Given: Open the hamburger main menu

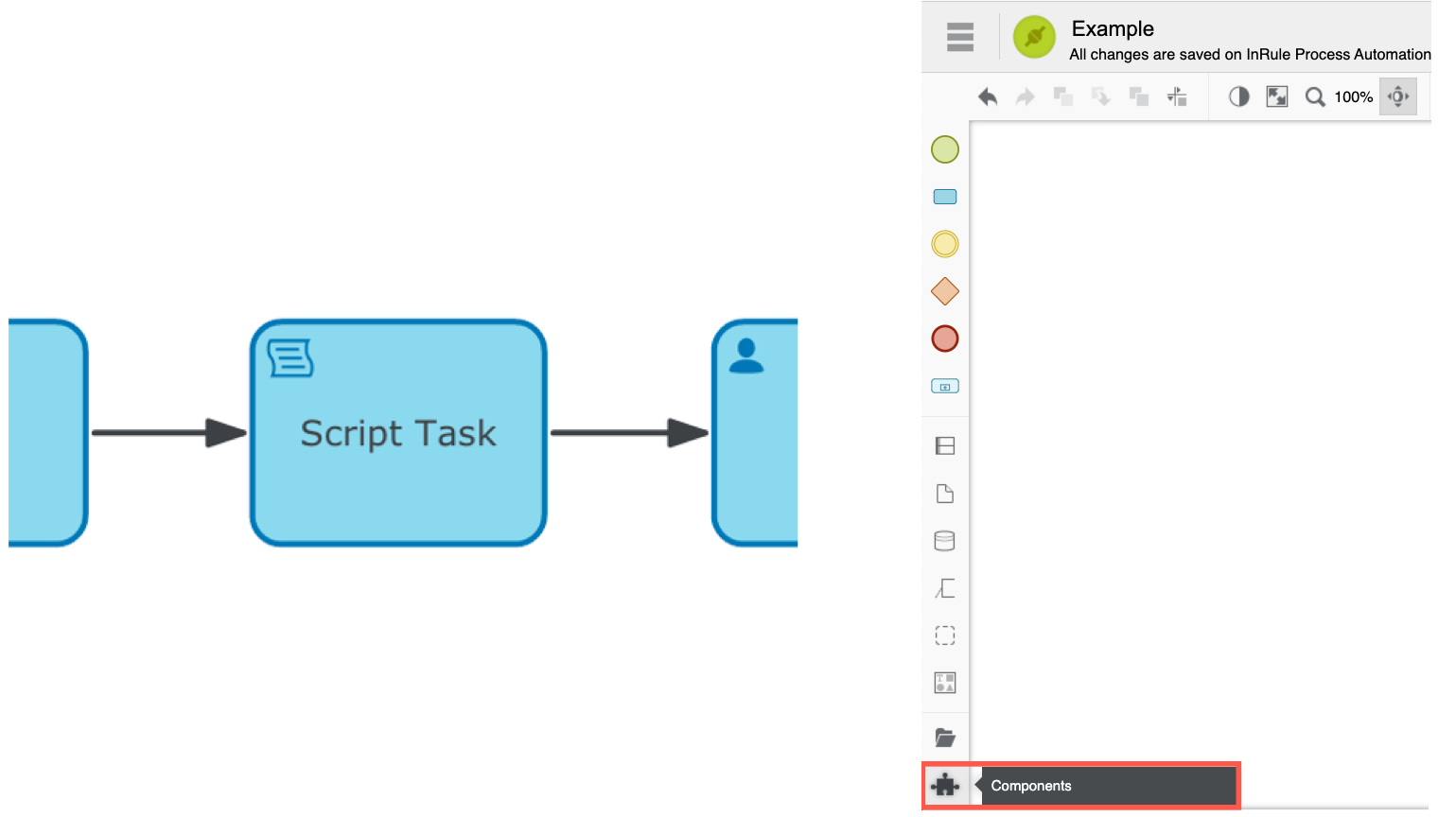Looking at the screenshot, I should pos(959,37).
